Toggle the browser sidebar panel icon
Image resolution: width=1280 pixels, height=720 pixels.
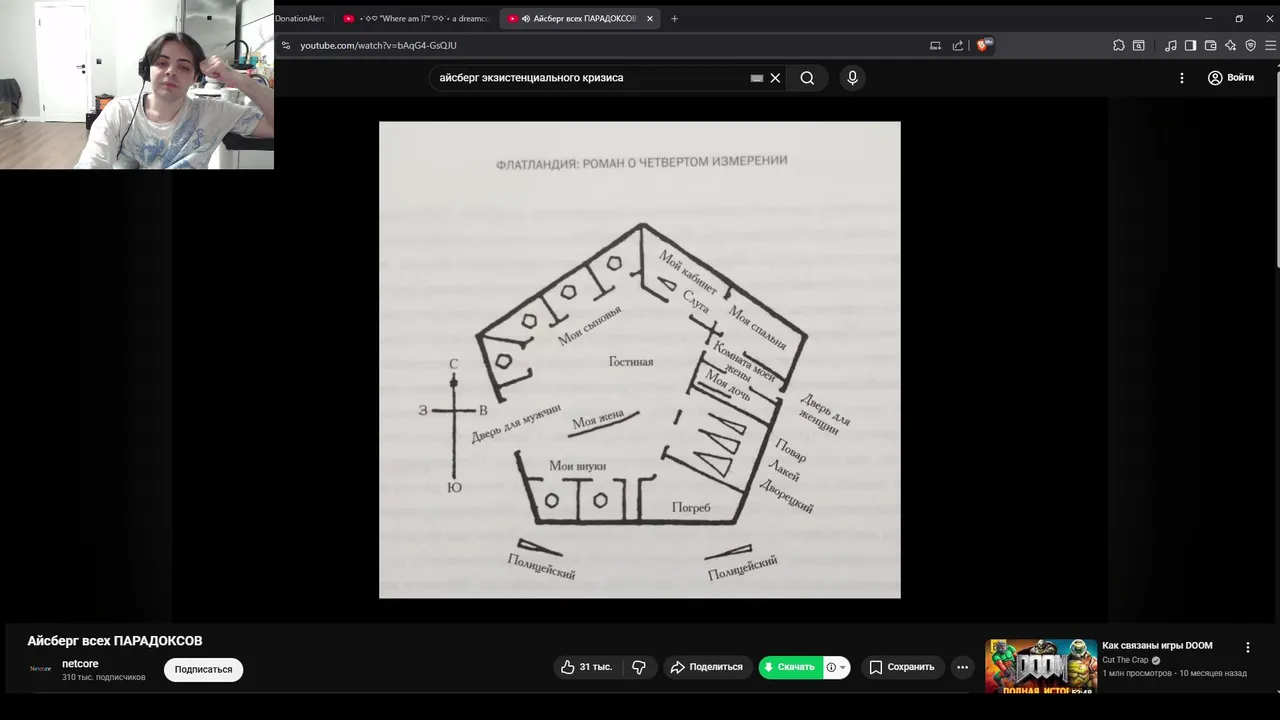pos(1190,45)
